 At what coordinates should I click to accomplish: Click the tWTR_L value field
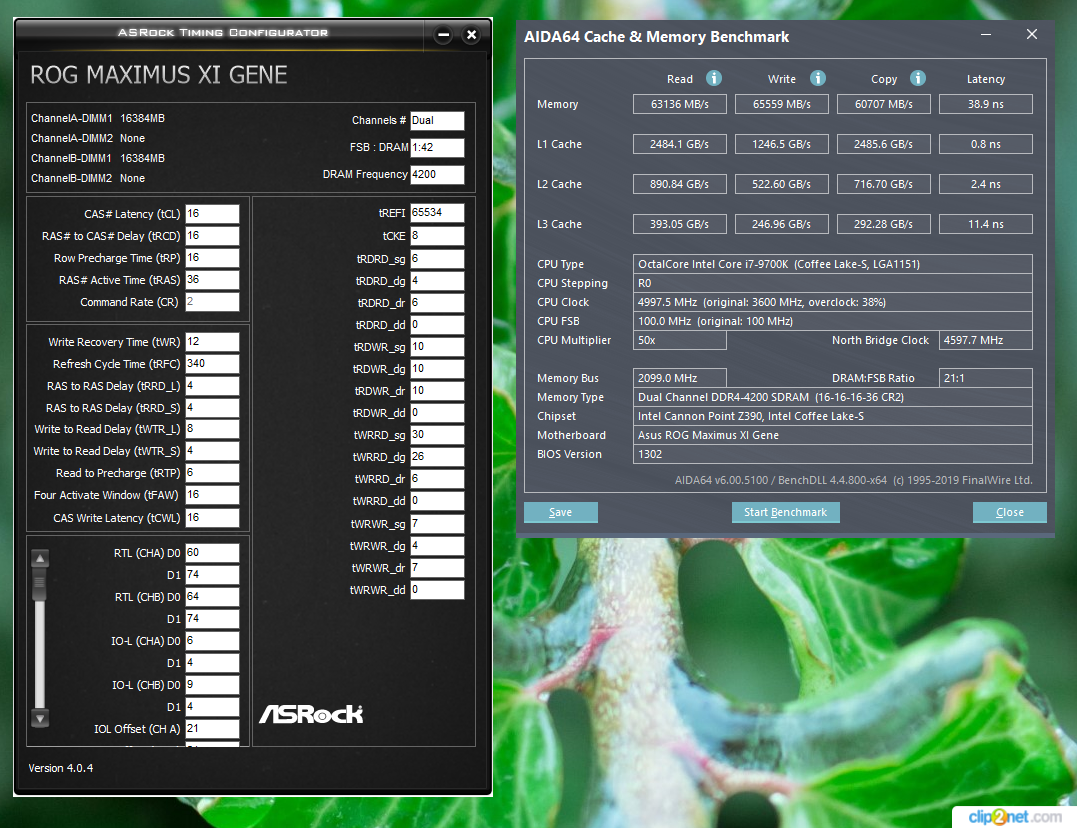pos(212,429)
